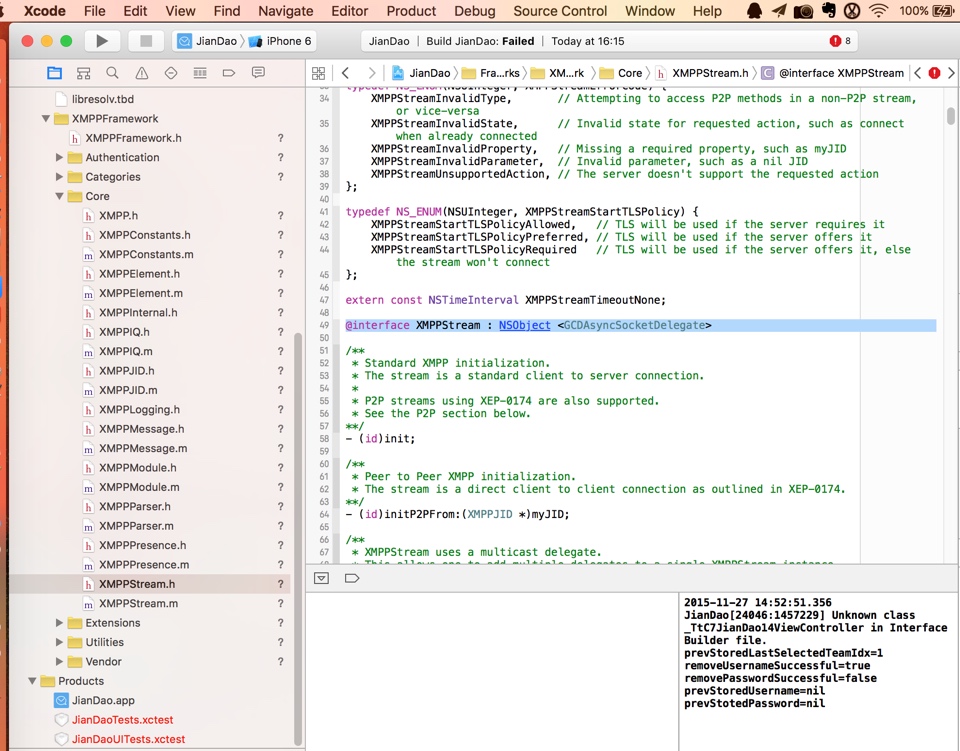Open the Report navigator

pos(258,73)
